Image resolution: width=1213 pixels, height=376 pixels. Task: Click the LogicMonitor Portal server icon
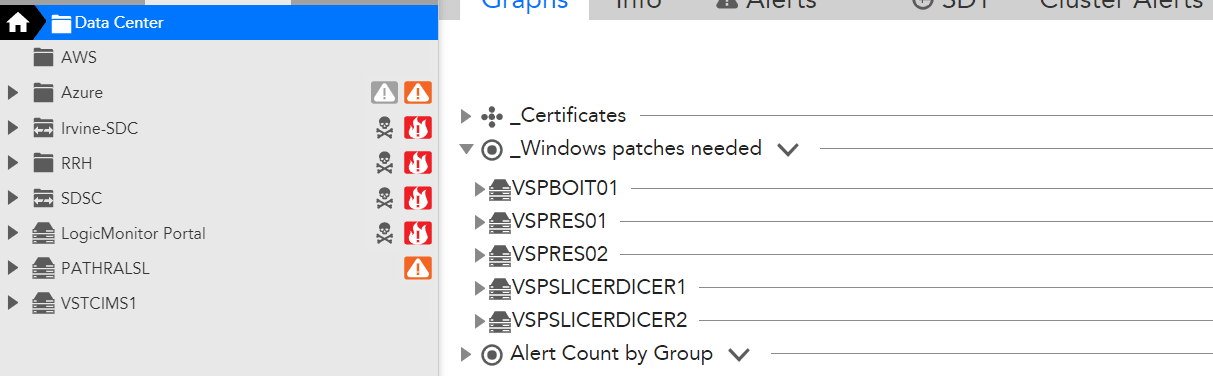(x=42, y=233)
